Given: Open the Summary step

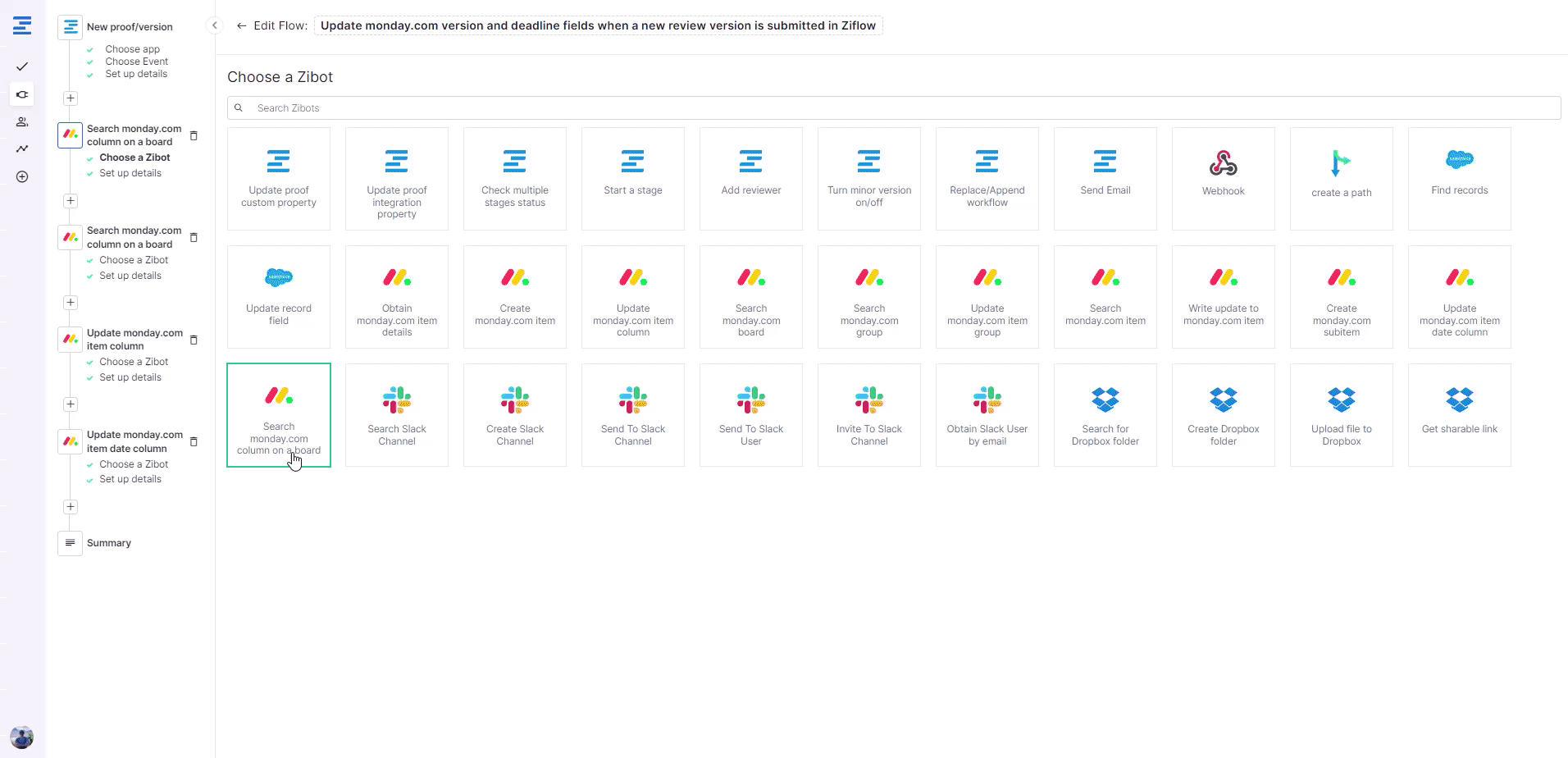Looking at the screenshot, I should tap(108, 543).
